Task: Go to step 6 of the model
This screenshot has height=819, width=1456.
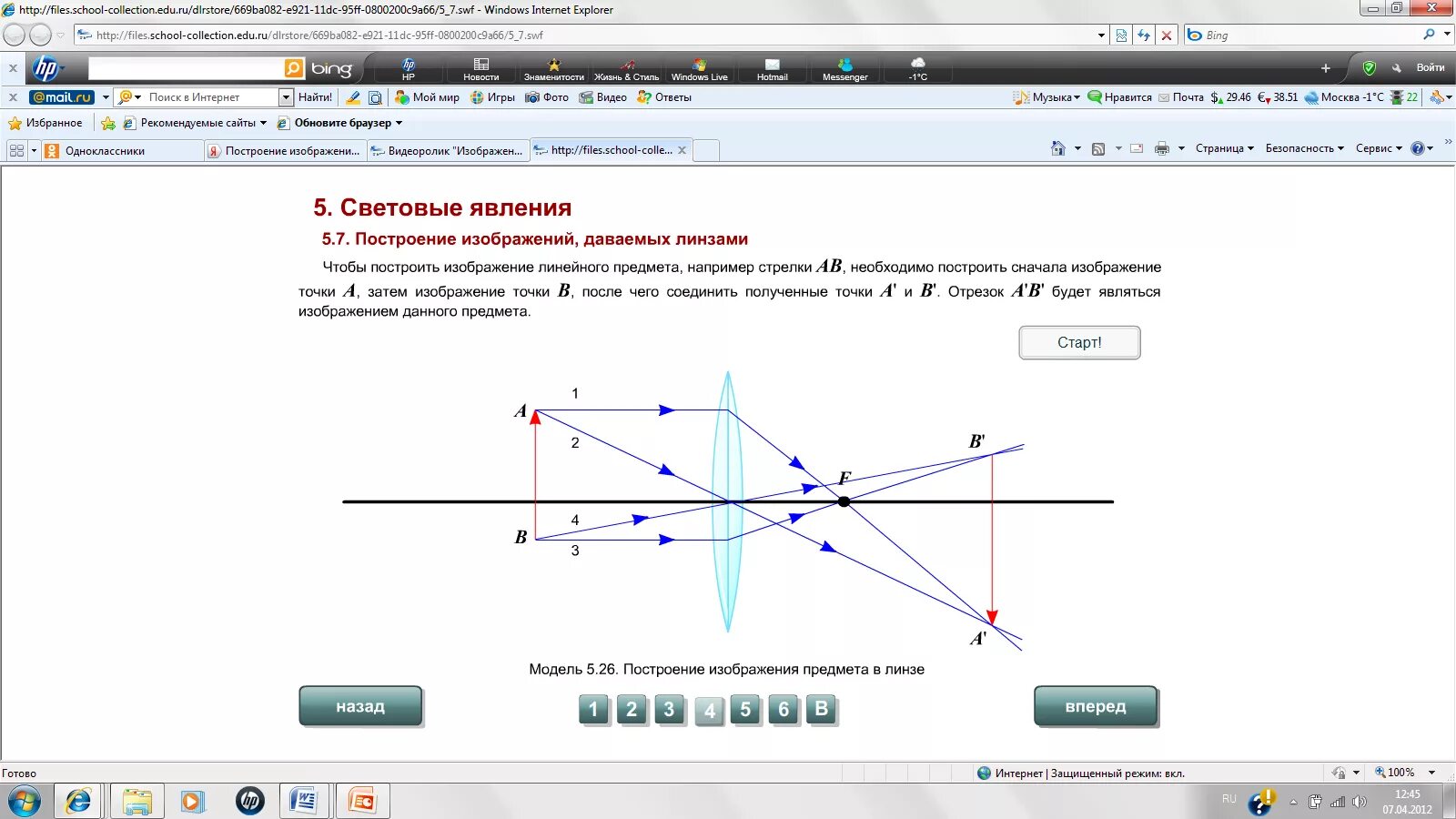Action: (784, 710)
